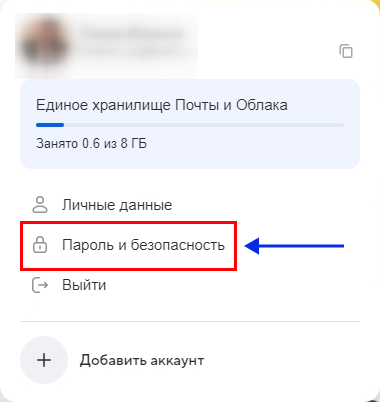
Task: Click the blue arrow's triangular head
Action: point(252,246)
